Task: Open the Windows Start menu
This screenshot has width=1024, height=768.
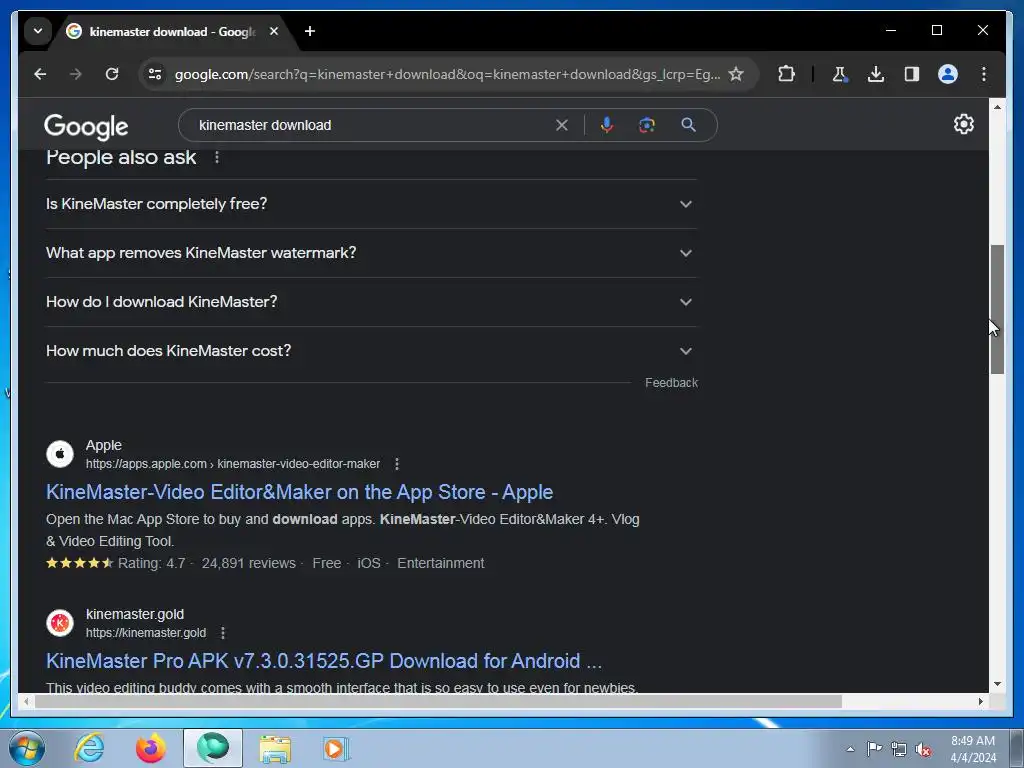Action: tap(27, 748)
